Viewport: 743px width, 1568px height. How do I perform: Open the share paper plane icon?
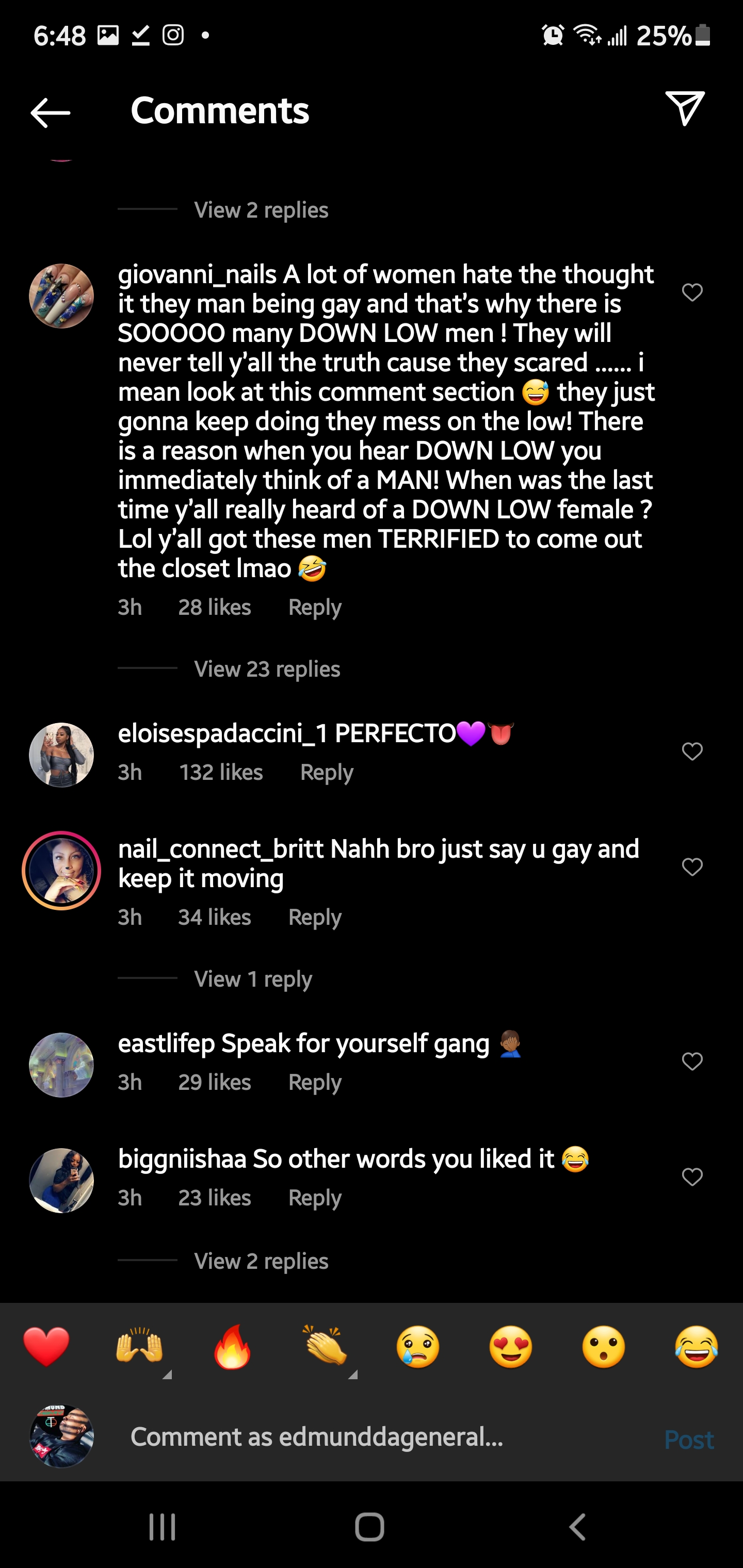click(x=685, y=109)
